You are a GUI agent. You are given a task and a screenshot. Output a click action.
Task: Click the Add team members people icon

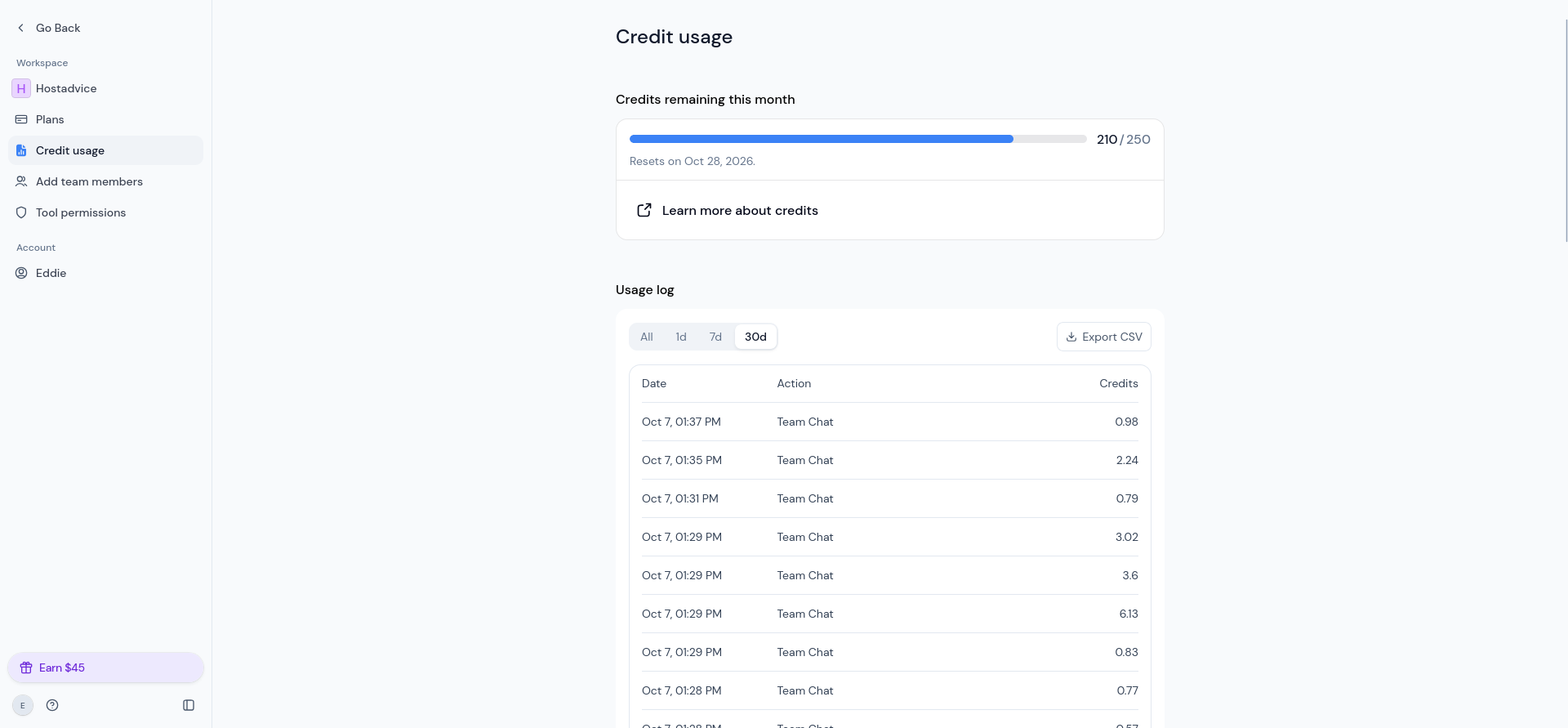tap(21, 181)
